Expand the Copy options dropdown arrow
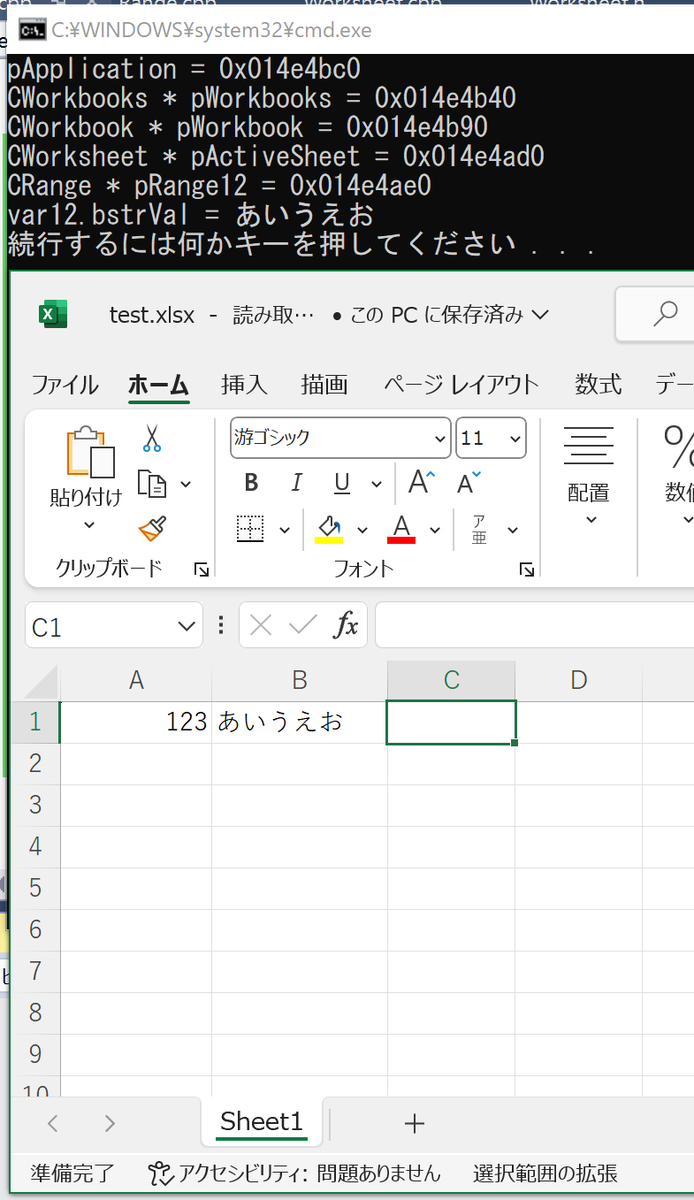The height and width of the screenshot is (1200, 694). 185,484
